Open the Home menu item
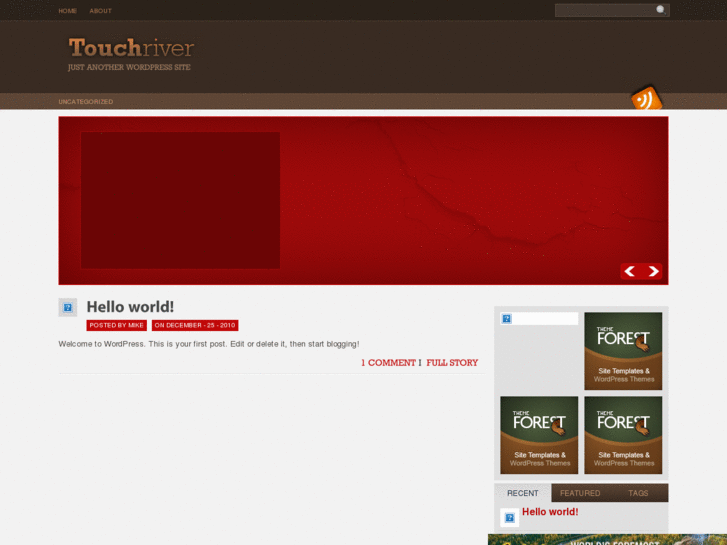Viewport: 727px width, 545px height. [68, 11]
